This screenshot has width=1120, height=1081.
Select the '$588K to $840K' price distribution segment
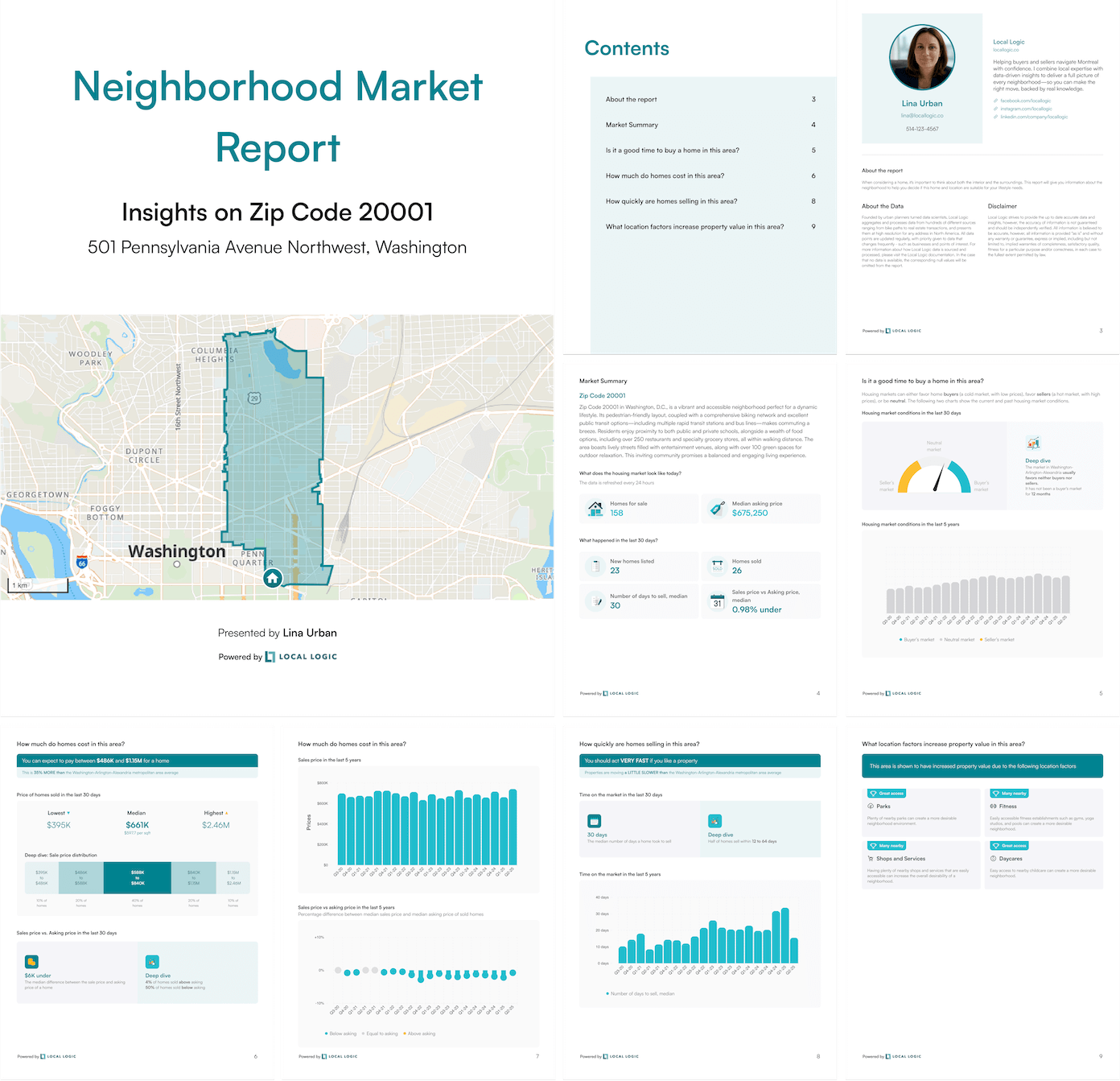coord(138,877)
